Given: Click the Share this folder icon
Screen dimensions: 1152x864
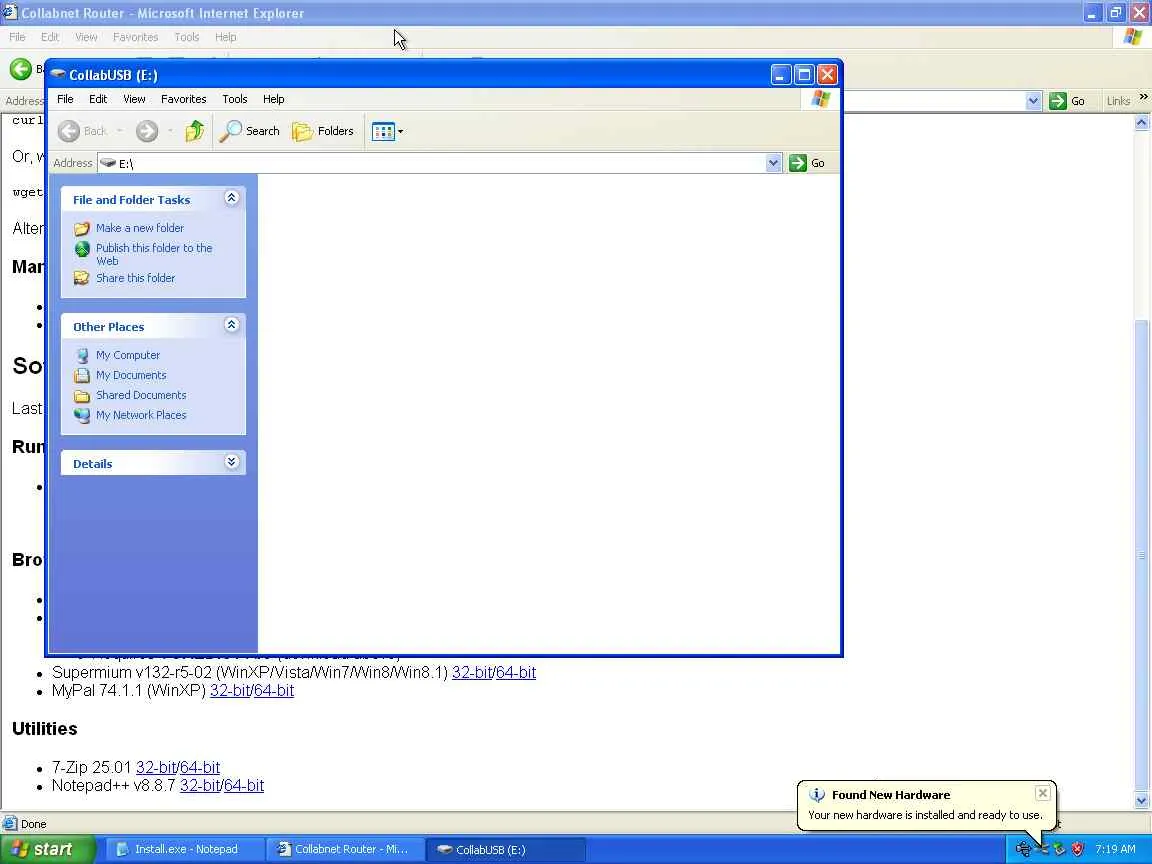Looking at the screenshot, I should (82, 278).
